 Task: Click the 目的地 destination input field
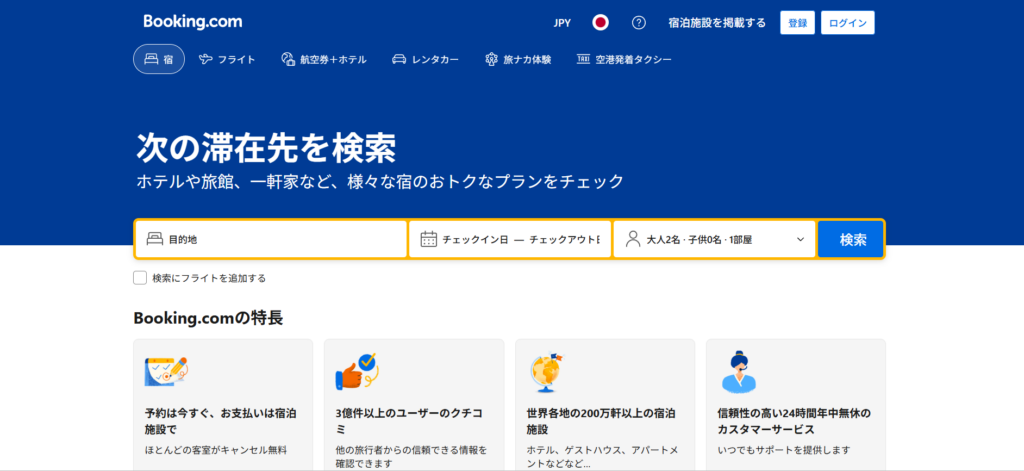pos(280,239)
